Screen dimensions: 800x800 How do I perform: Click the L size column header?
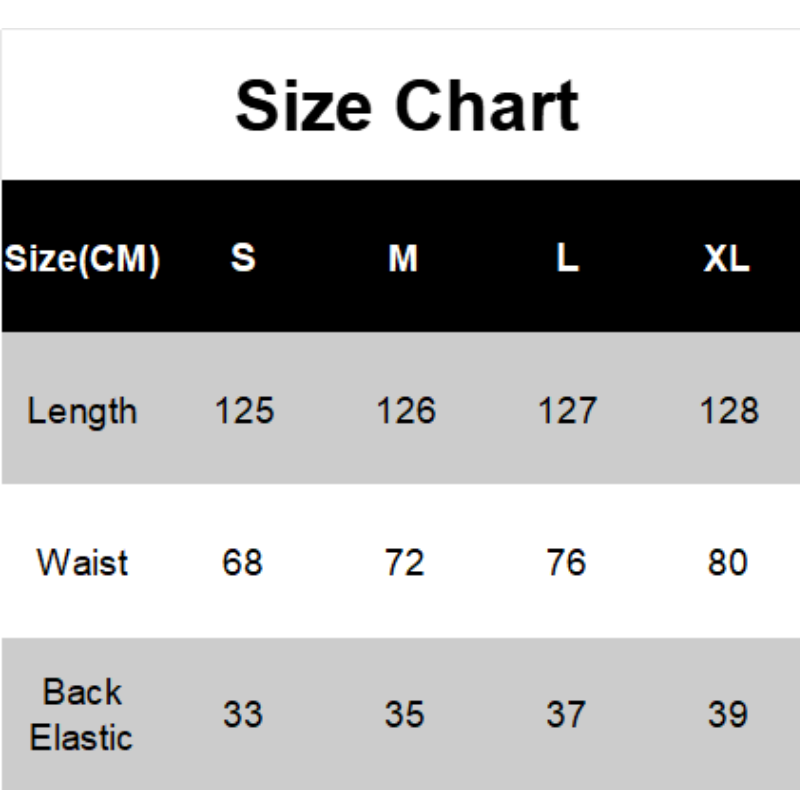[x=567, y=259]
